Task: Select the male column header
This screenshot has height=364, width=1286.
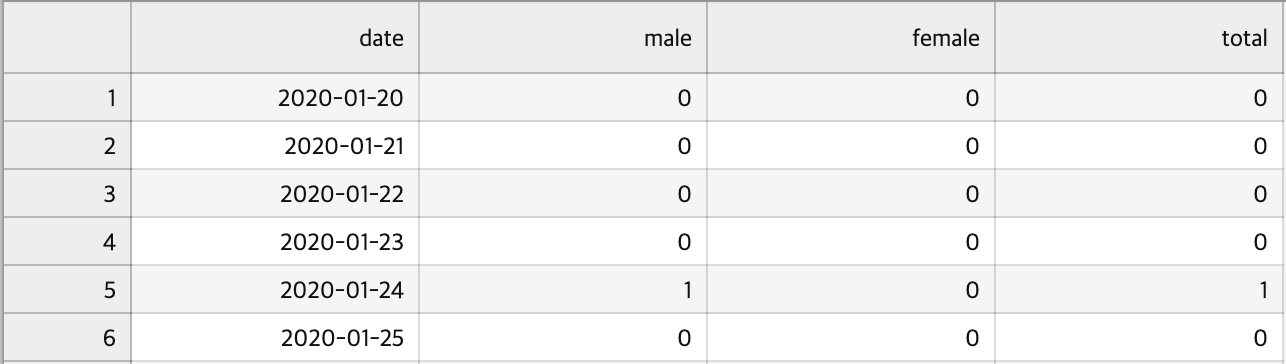Action: (563, 38)
